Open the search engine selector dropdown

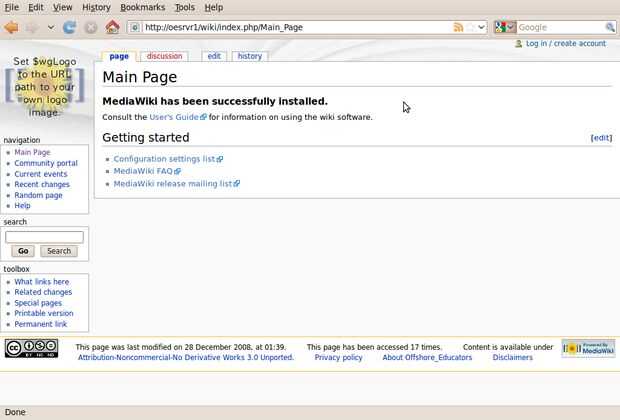click(x=505, y=27)
